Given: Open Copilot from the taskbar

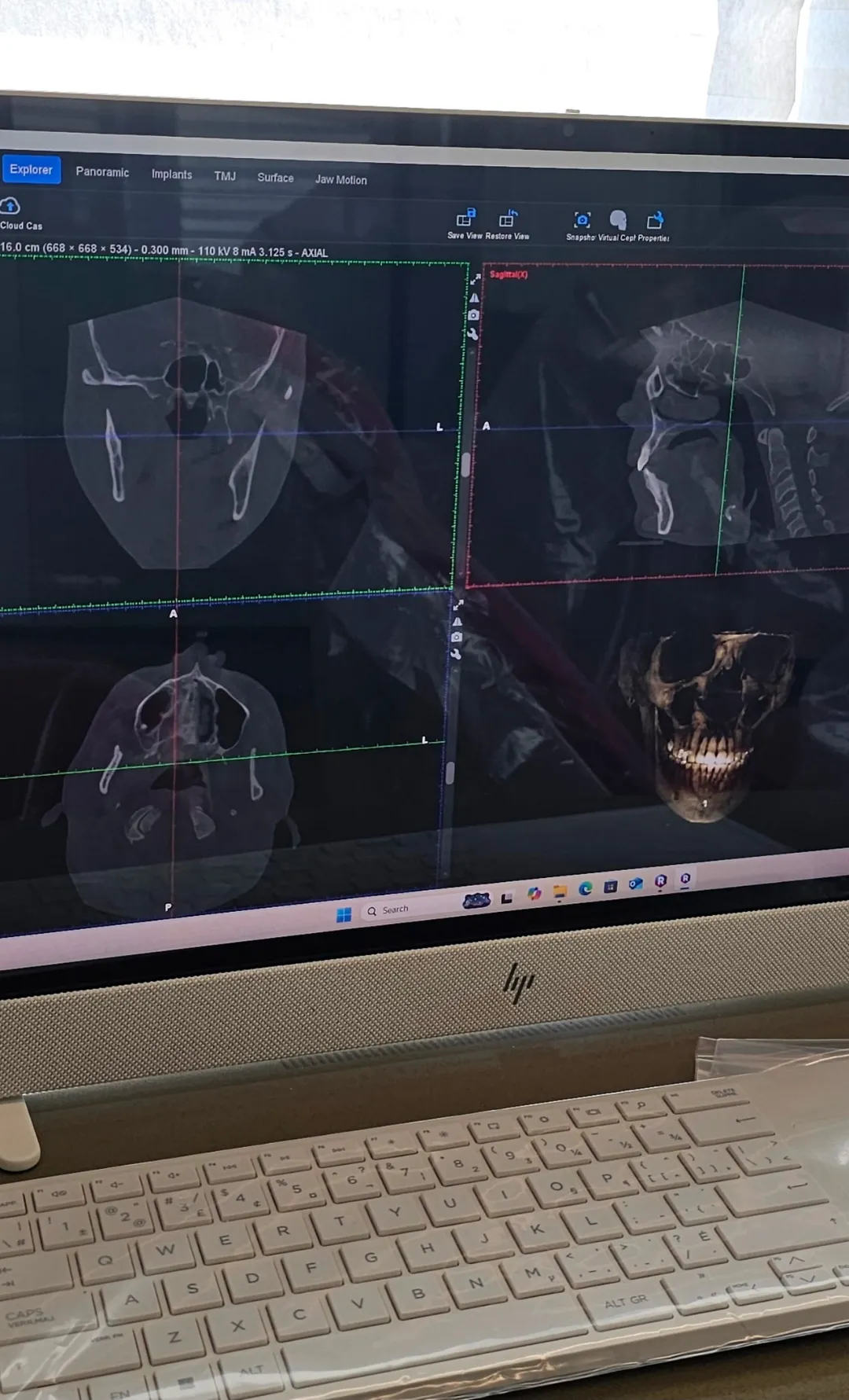Looking at the screenshot, I should click(x=534, y=894).
